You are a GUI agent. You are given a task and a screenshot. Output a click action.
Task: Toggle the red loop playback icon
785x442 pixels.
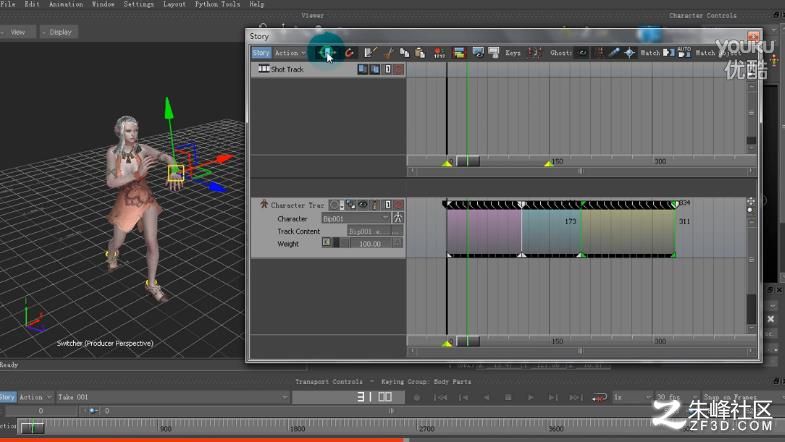point(599,397)
